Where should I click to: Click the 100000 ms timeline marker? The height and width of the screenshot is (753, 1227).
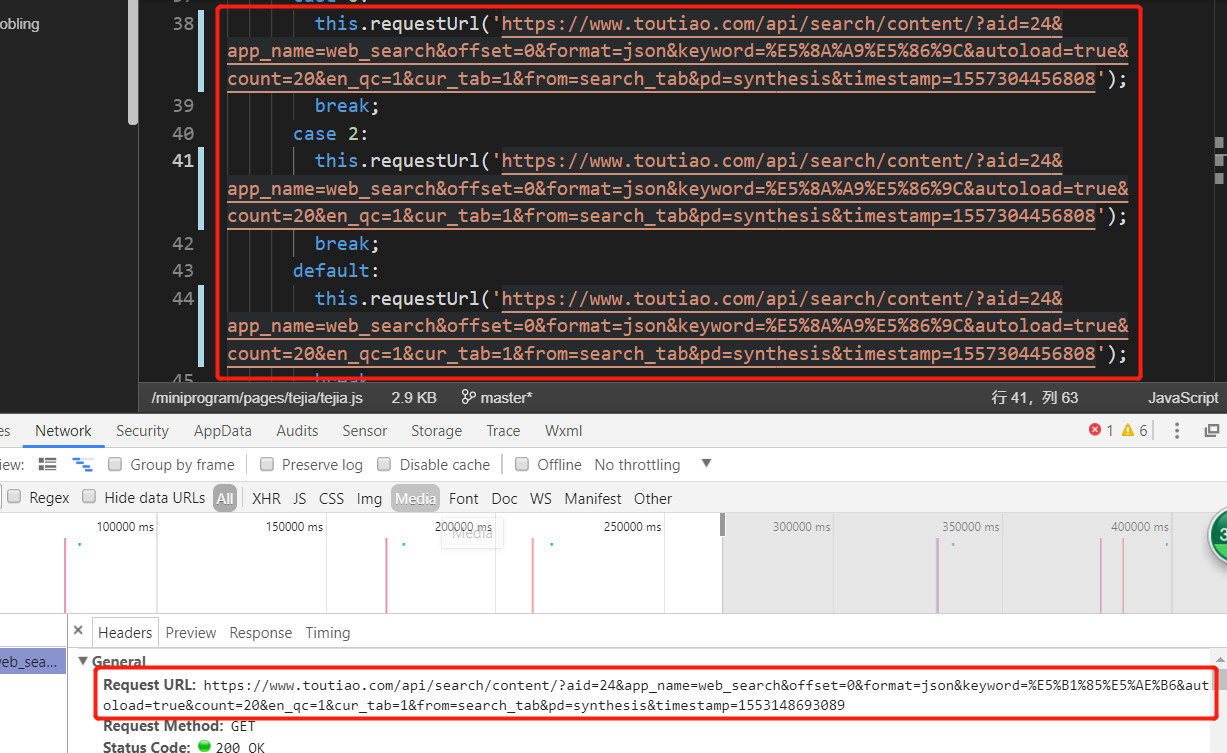click(x=125, y=526)
